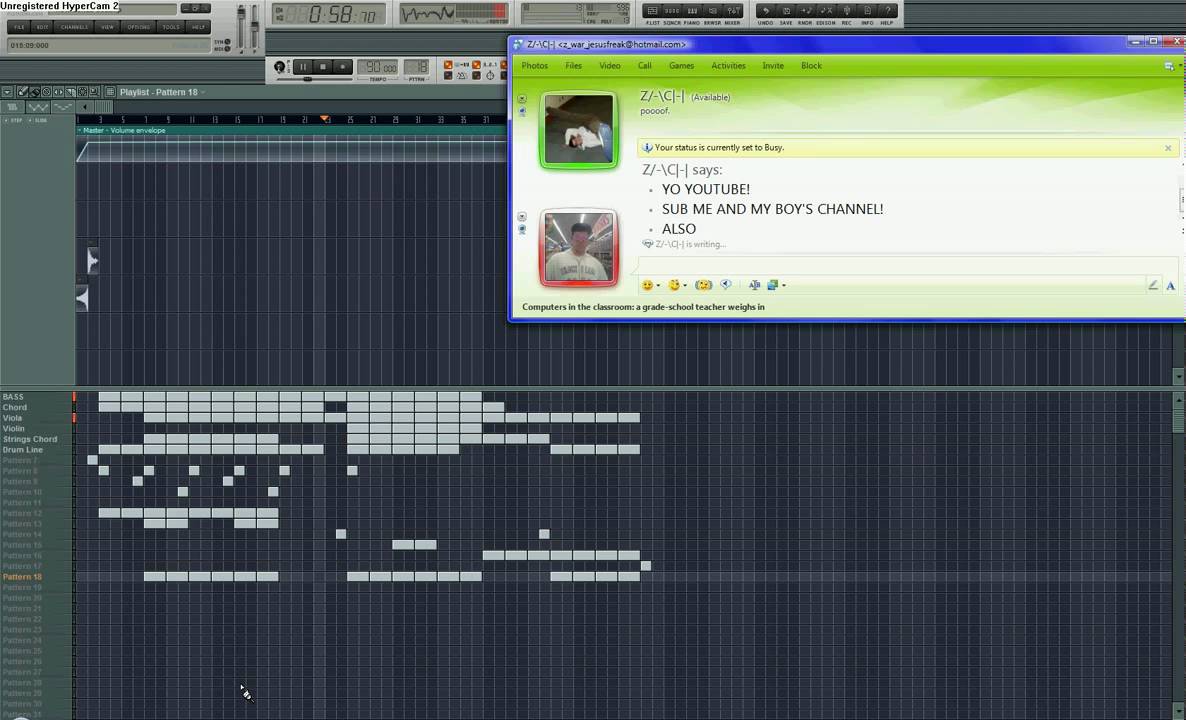
Task: Click the RNDR render shortcut icon
Action: [806, 11]
